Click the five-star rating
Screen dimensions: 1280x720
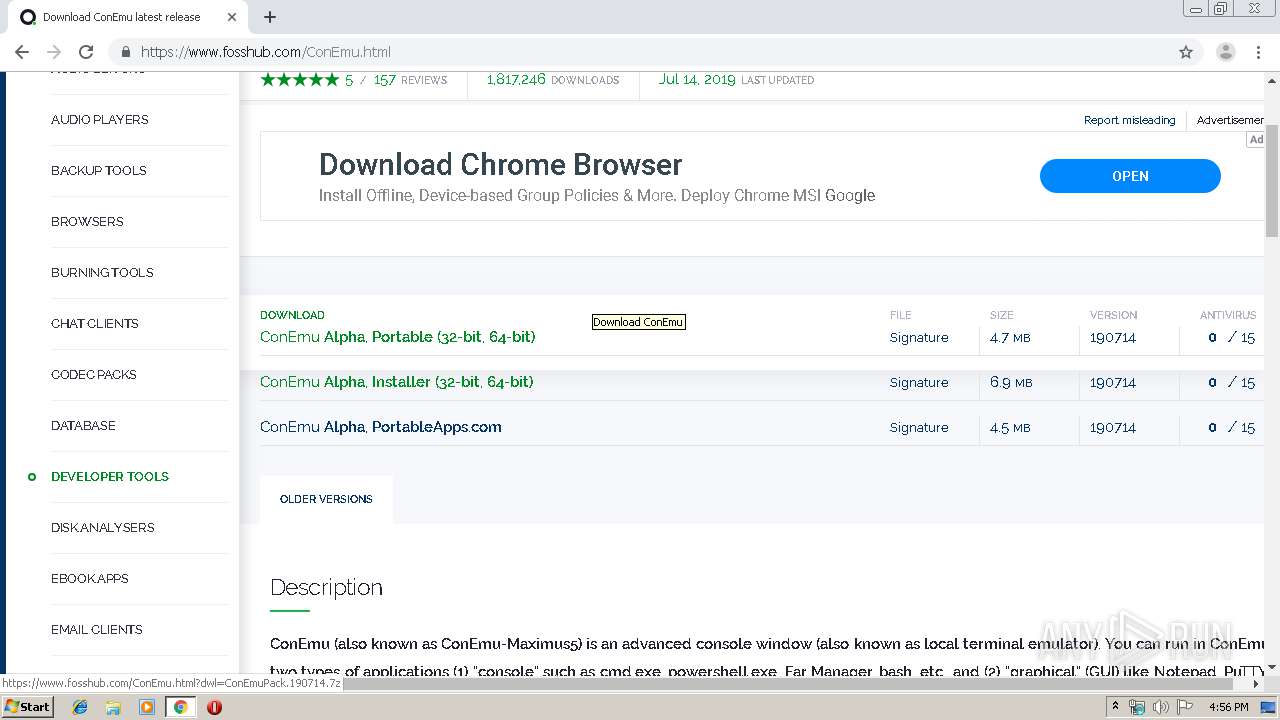[299, 80]
